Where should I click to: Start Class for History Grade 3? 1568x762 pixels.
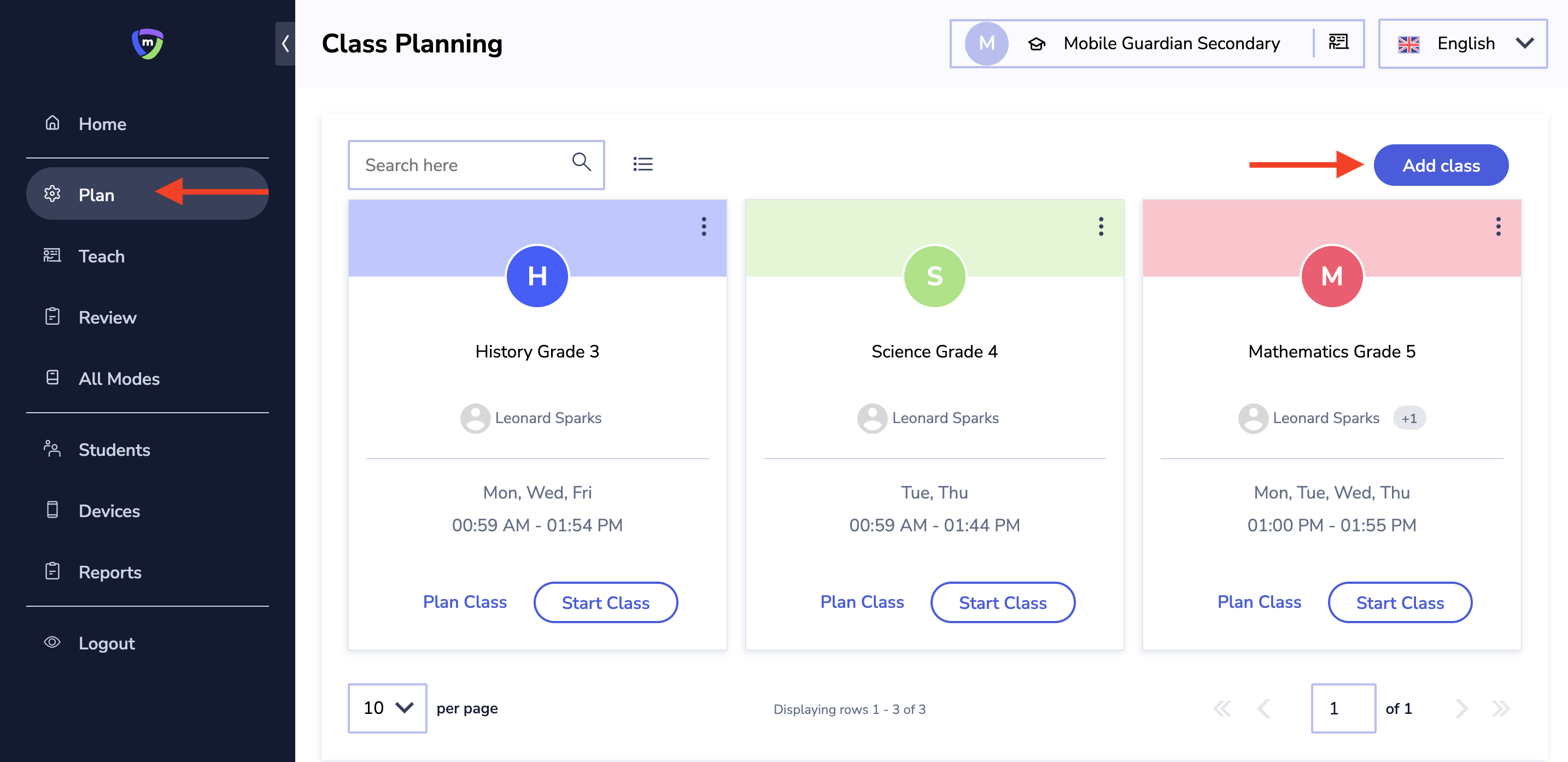[605, 602]
